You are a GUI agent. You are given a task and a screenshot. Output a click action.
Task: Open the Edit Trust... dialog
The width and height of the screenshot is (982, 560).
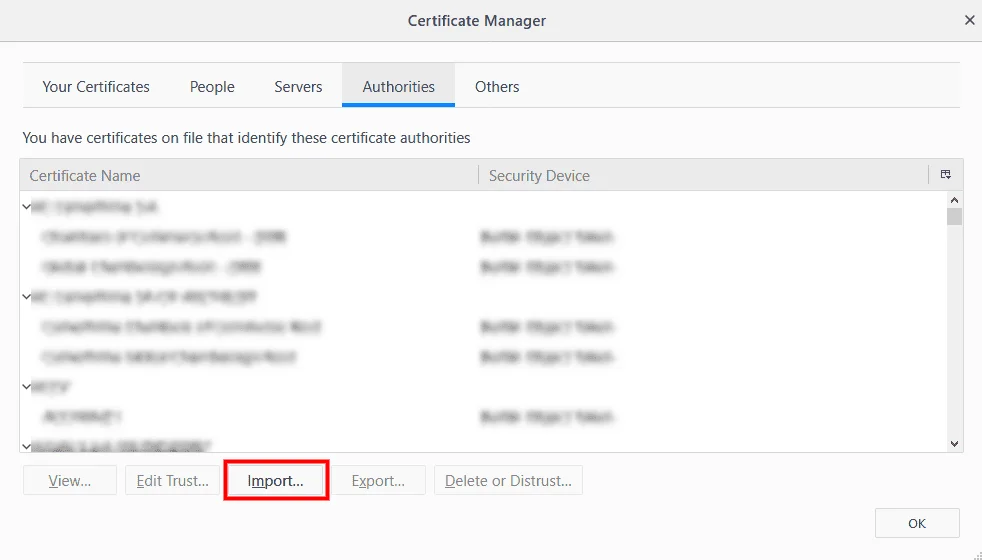tap(172, 480)
